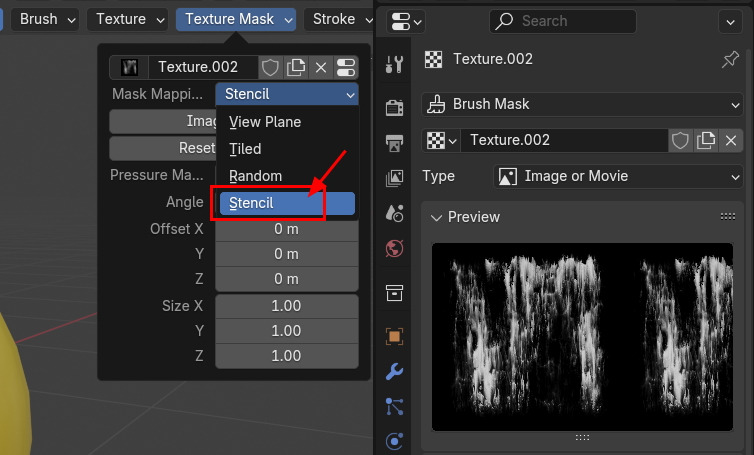Click the Offset Z value field
The width and height of the screenshot is (754, 455).
tap(287, 279)
